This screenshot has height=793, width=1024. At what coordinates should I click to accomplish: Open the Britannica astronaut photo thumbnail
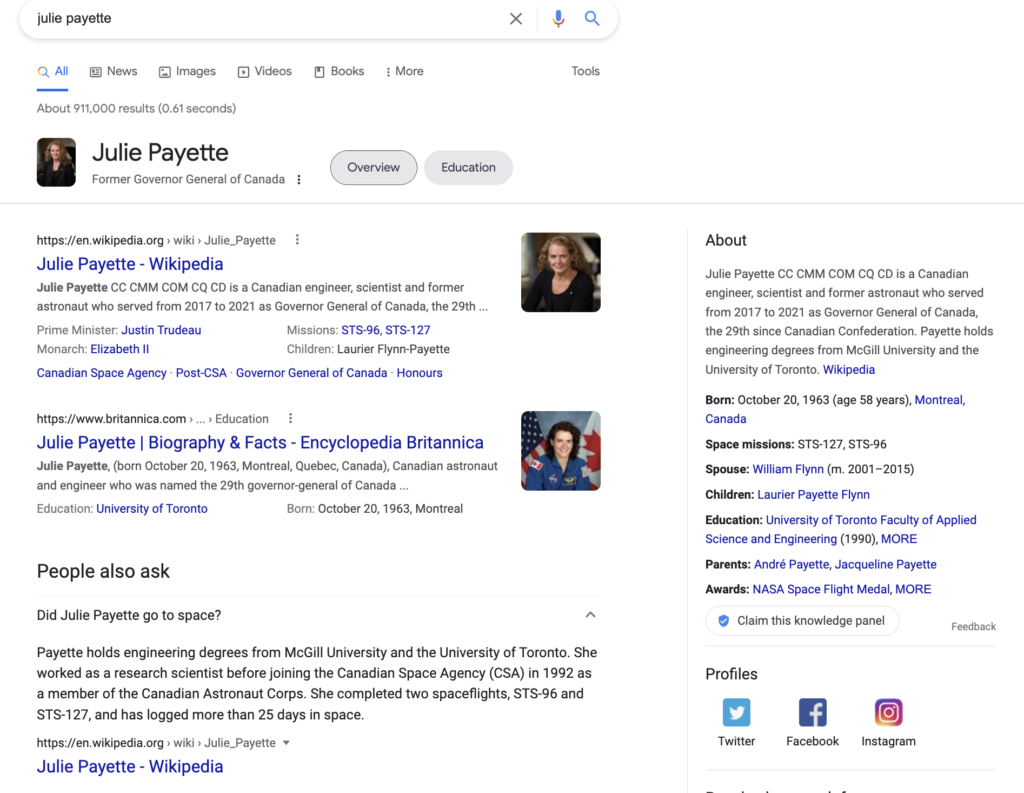pyautogui.click(x=560, y=451)
